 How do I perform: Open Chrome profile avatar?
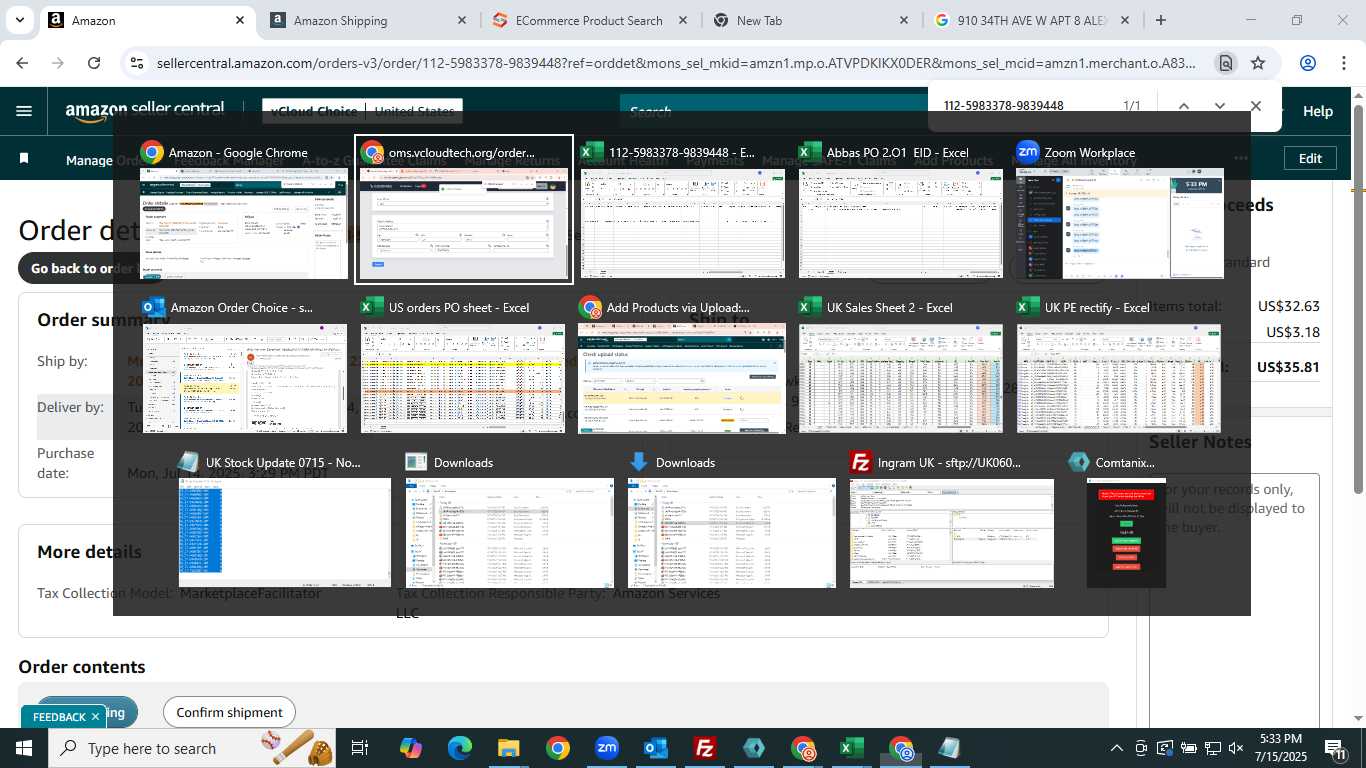[1307, 63]
